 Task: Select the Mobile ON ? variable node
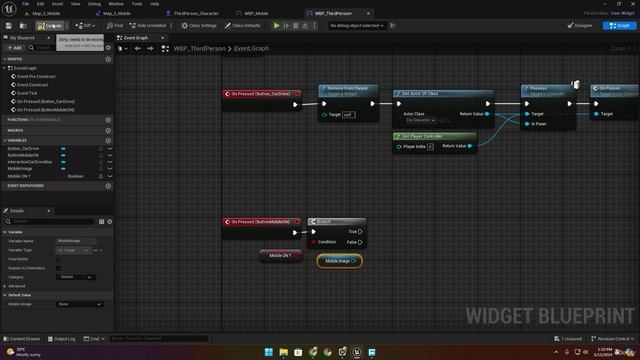pyautogui.click(x=281, y=256)
